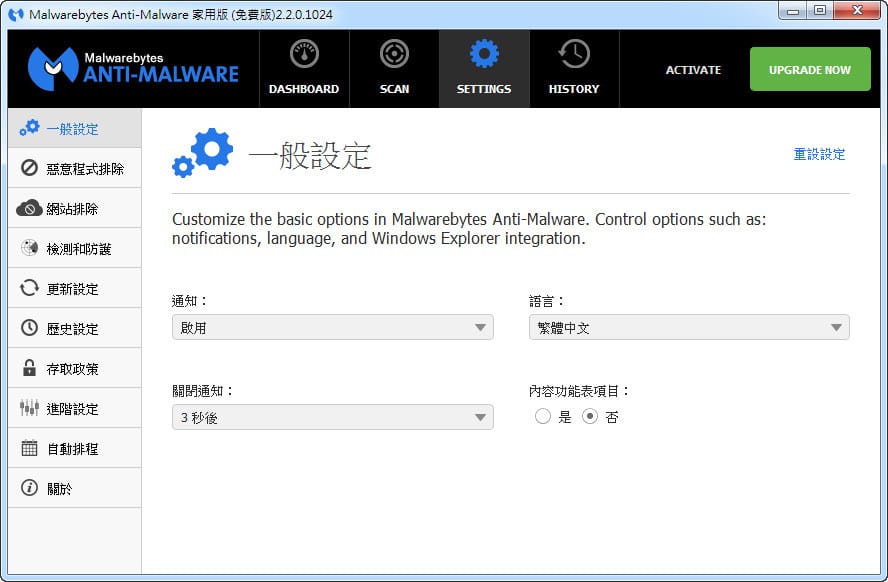888x582 pixels.
Task: Minimize the Malwarebytes window
Action: pos(793,10)
